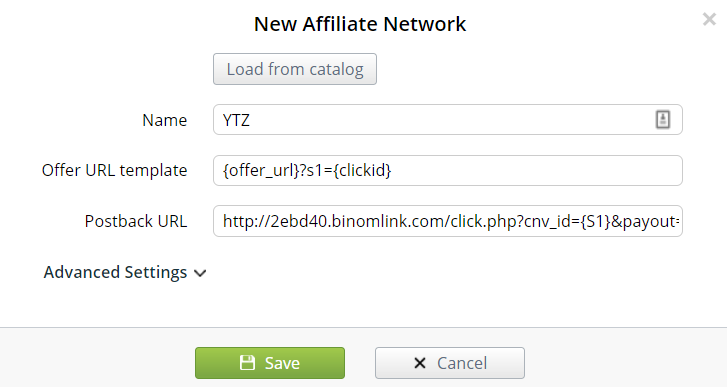Close the New Affiliate Network dialog

[x=709, y=19]
